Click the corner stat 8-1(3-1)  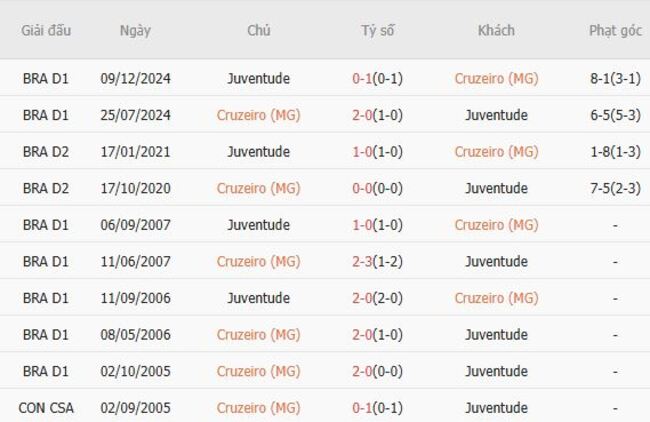615,78
